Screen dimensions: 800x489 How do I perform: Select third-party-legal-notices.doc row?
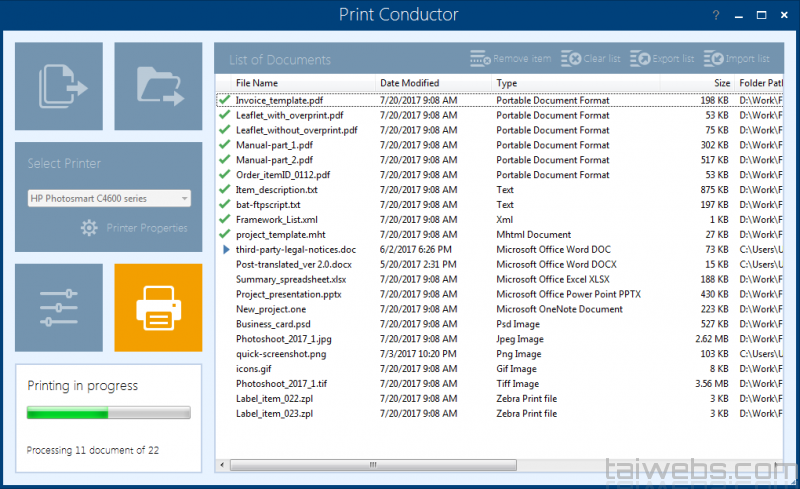295,249
